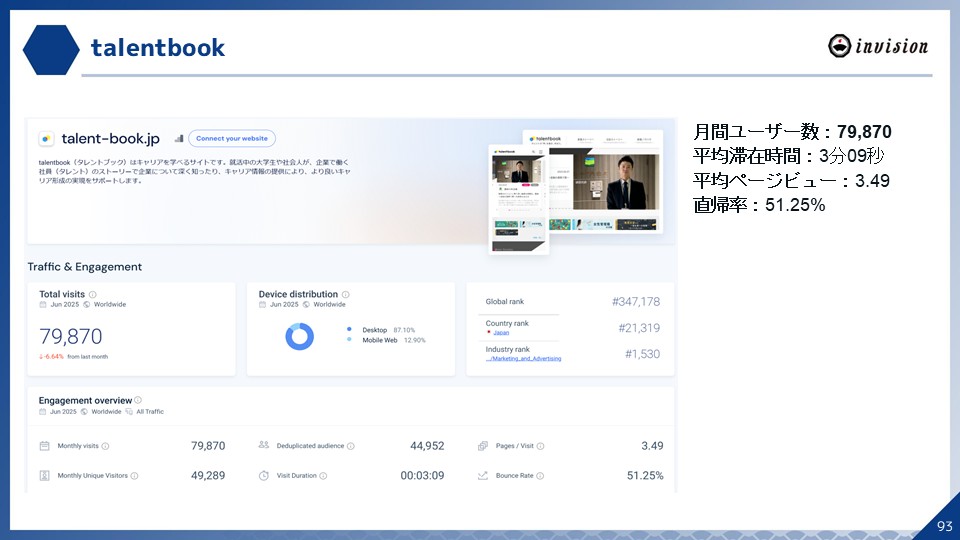The width and height of the screenshot is (960, 540).
Task: Click the 51.25% Bounce Rate value
Action: click(x=645, y=475)
